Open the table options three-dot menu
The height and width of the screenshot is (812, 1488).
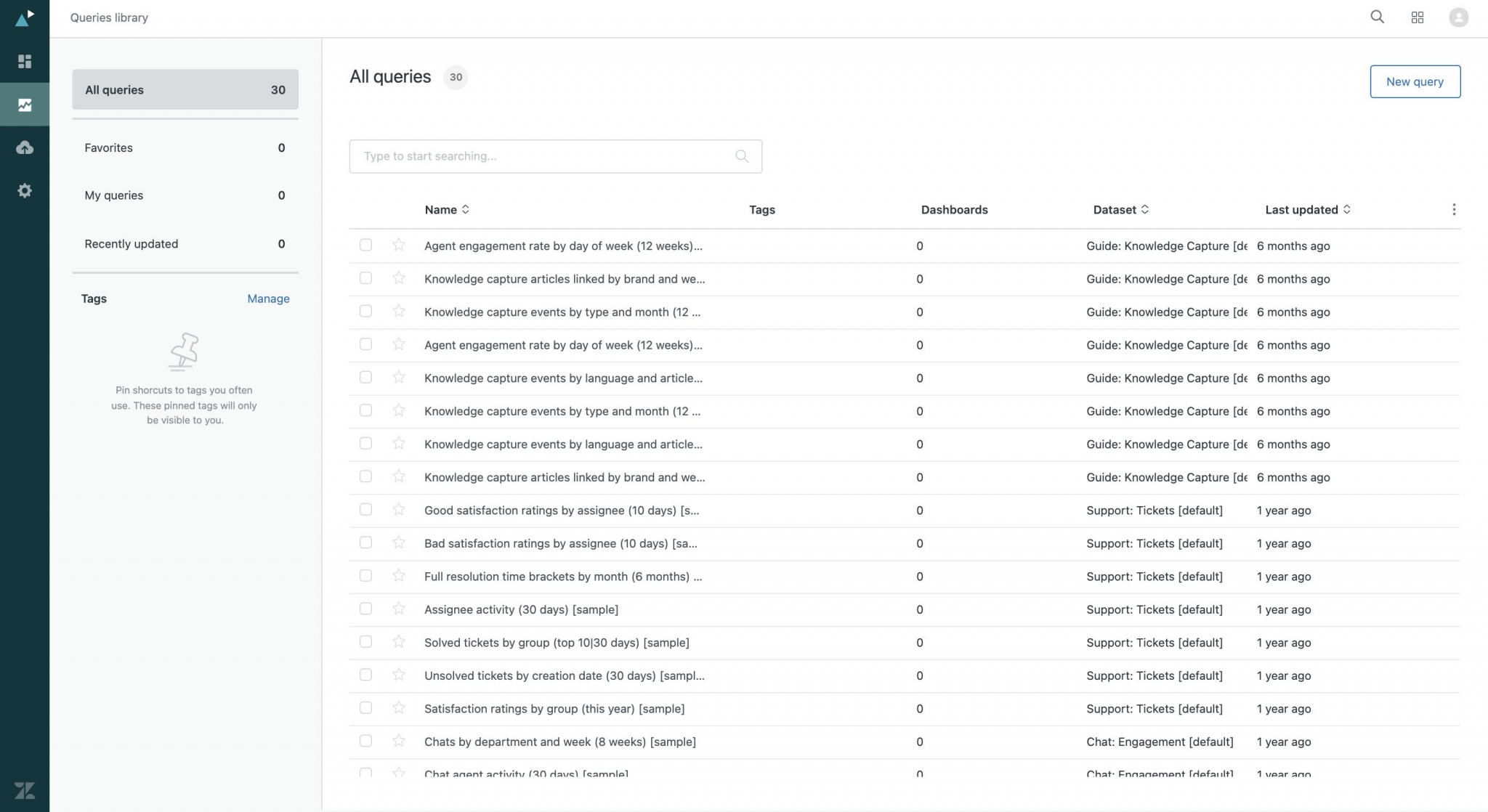point(1454,209)
